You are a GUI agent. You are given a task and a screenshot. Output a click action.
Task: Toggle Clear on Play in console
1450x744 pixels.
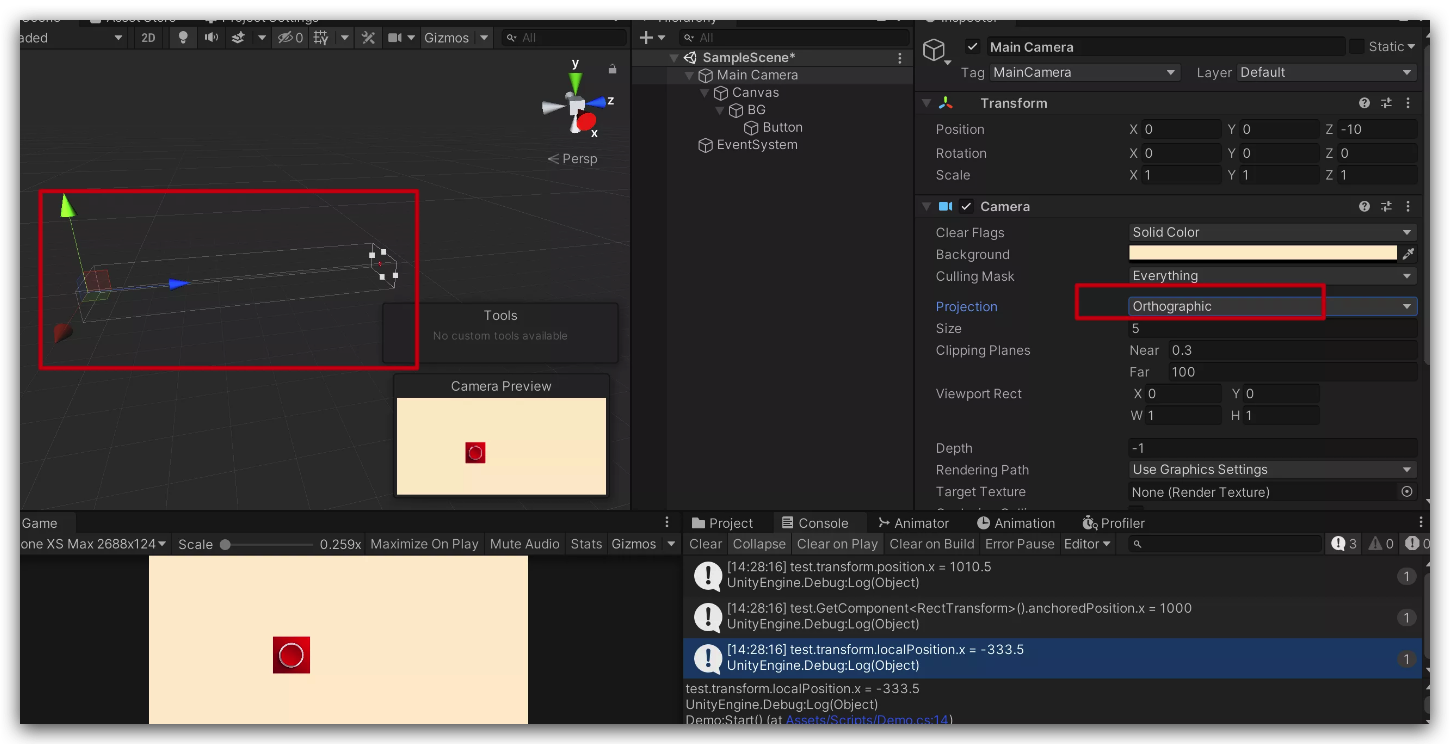point(837,544)
